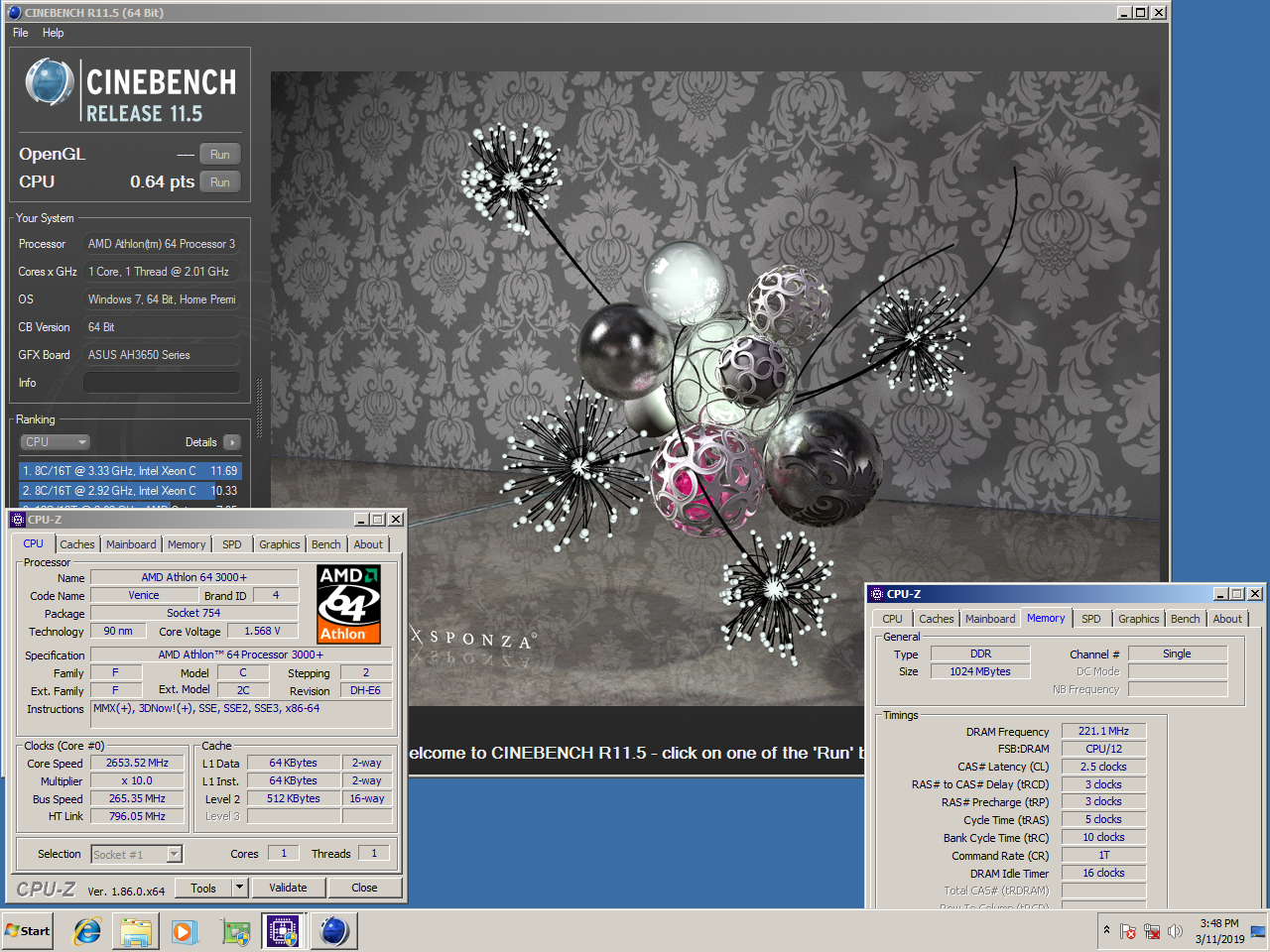Screen dimensions: 1270x952
Task: Open Windows Explorer folder icon in taskbar
Action: point(136,931)
